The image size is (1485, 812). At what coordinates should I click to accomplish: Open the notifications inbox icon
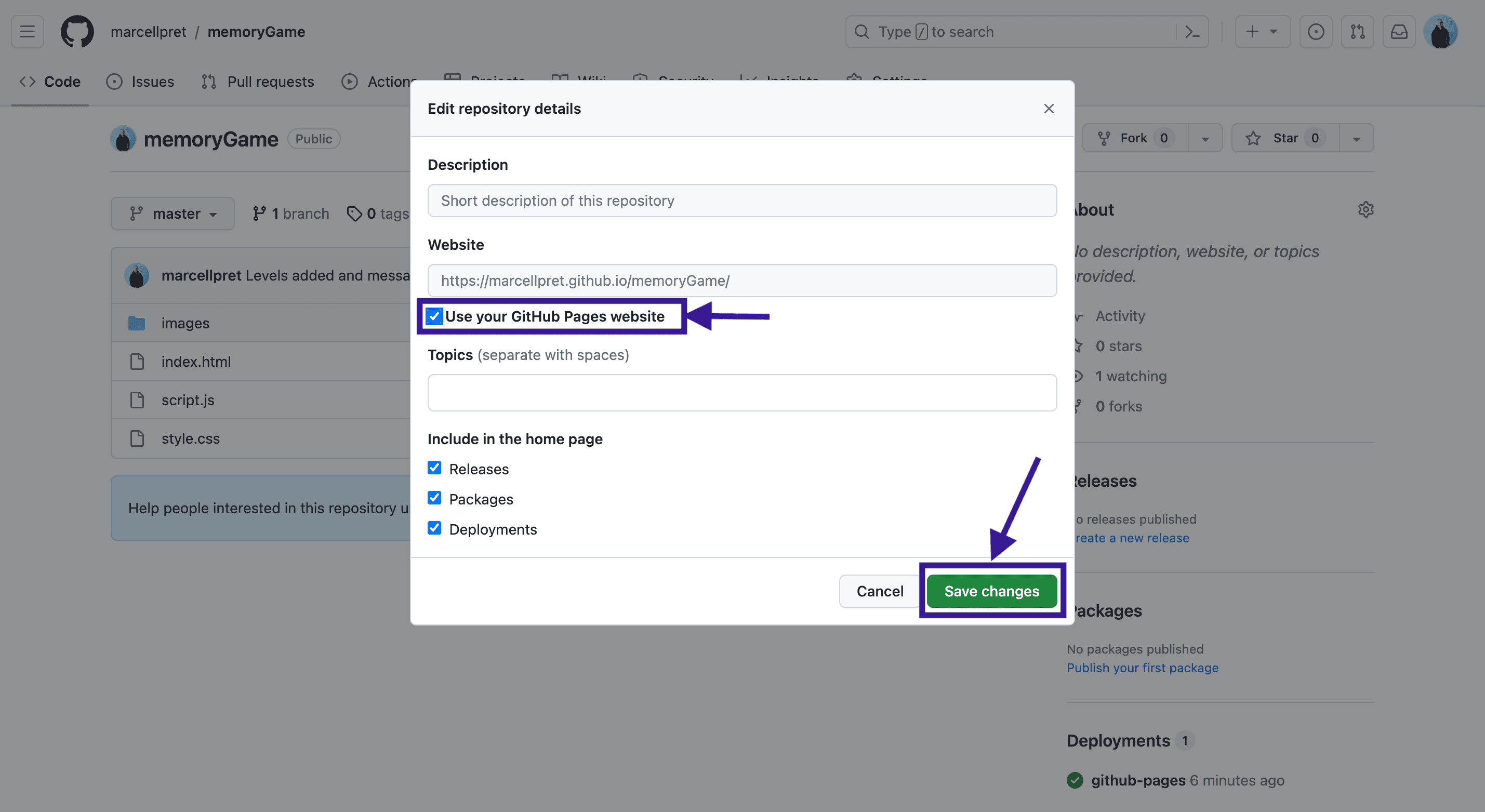pyautogui.click(x=1399, y=32)
